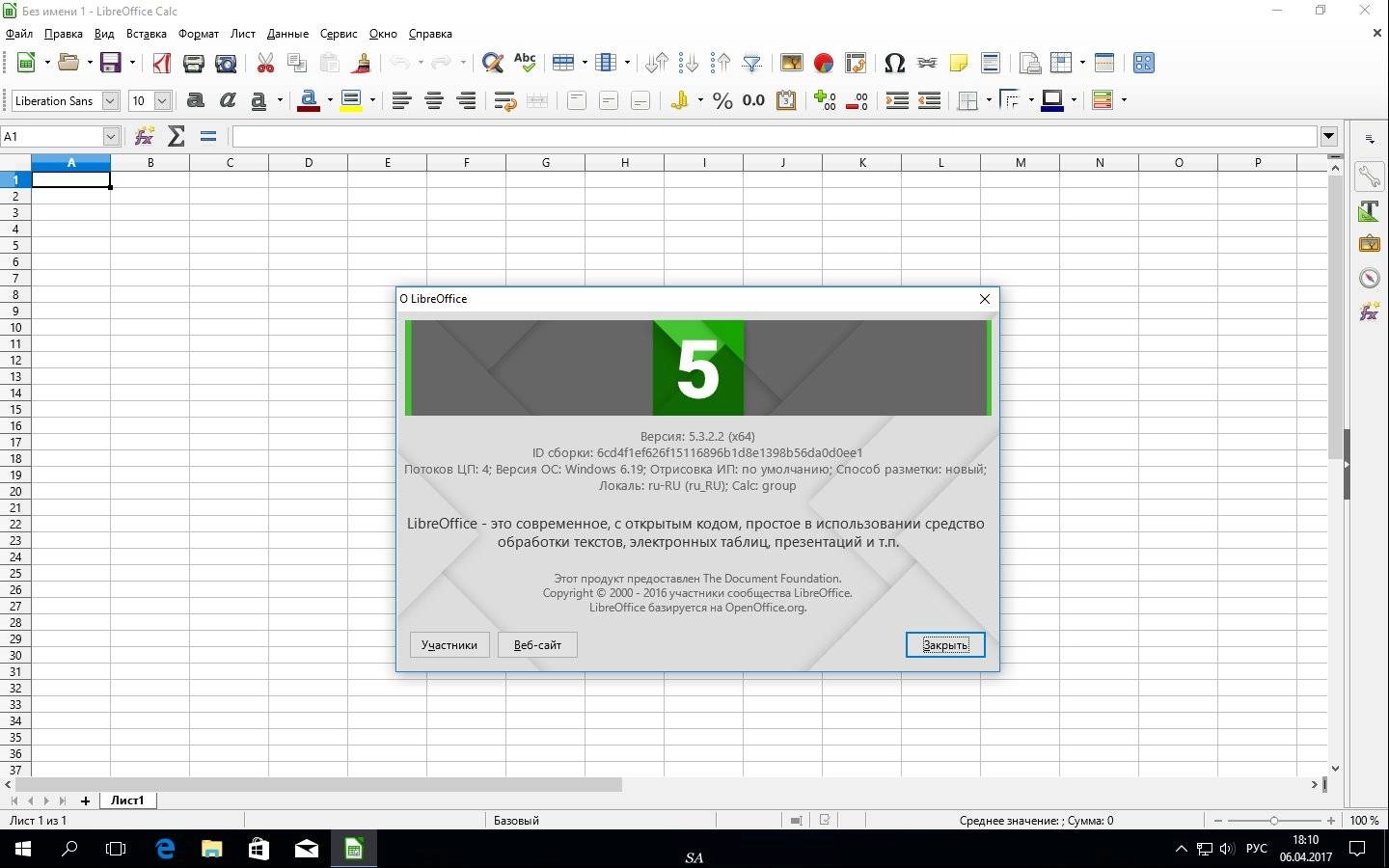Open sidebar Functions panel
Viewport: 1389px width, 868px height.
click(x=1370, y=312)
